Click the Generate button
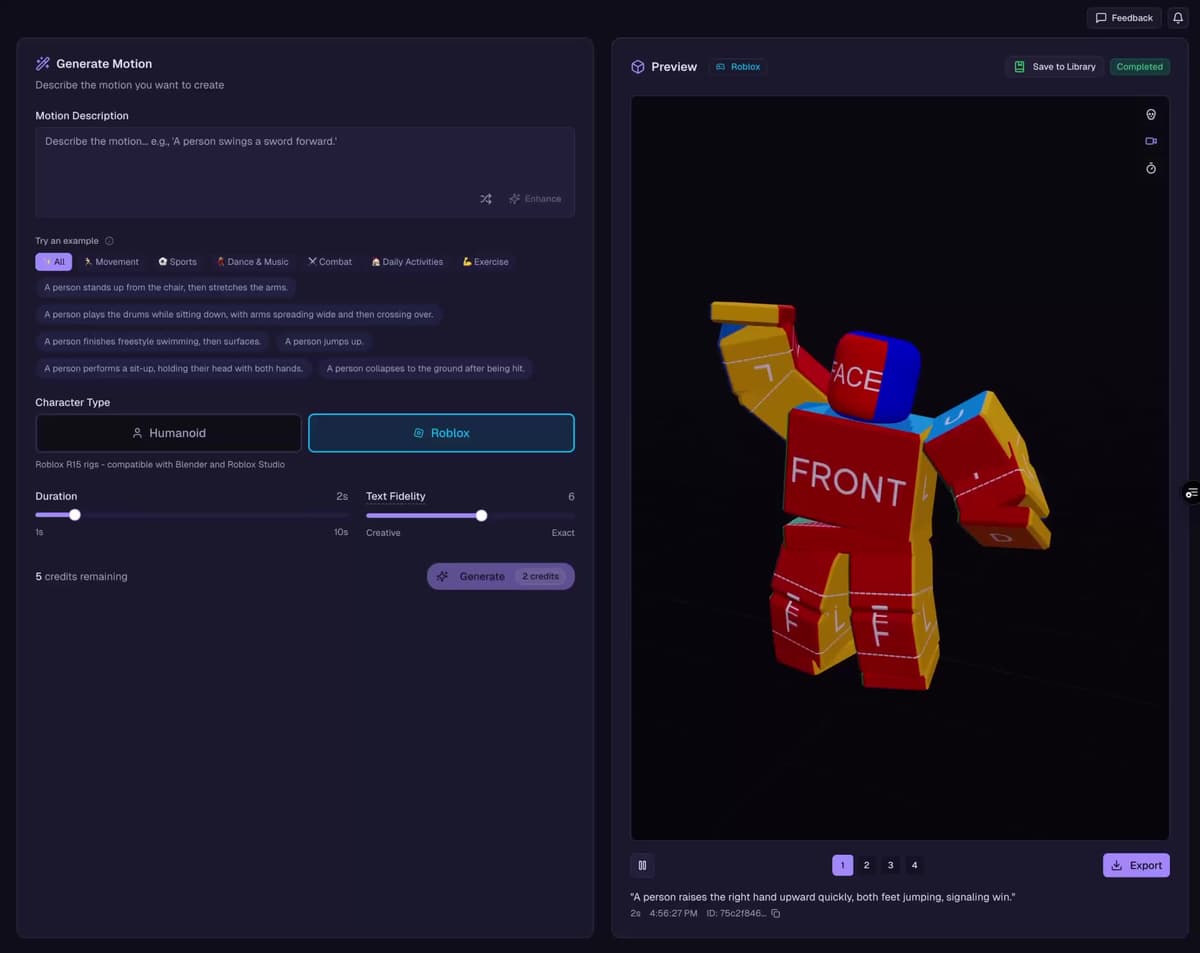Image resolution: width=1200 pixels, height=953 pixels. [x=501, y=576]
